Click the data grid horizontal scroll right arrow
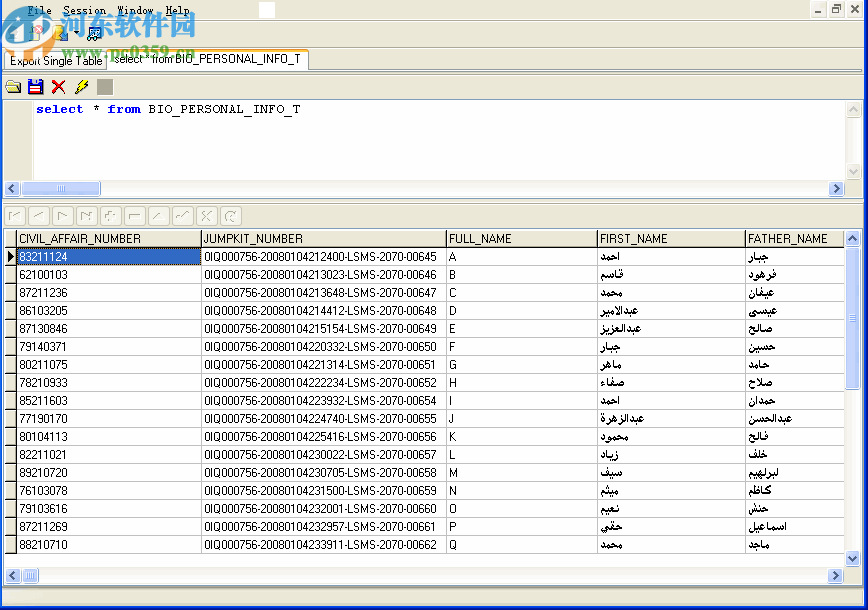The width and height of the screenshot is (868, 610). pos(835,575)
